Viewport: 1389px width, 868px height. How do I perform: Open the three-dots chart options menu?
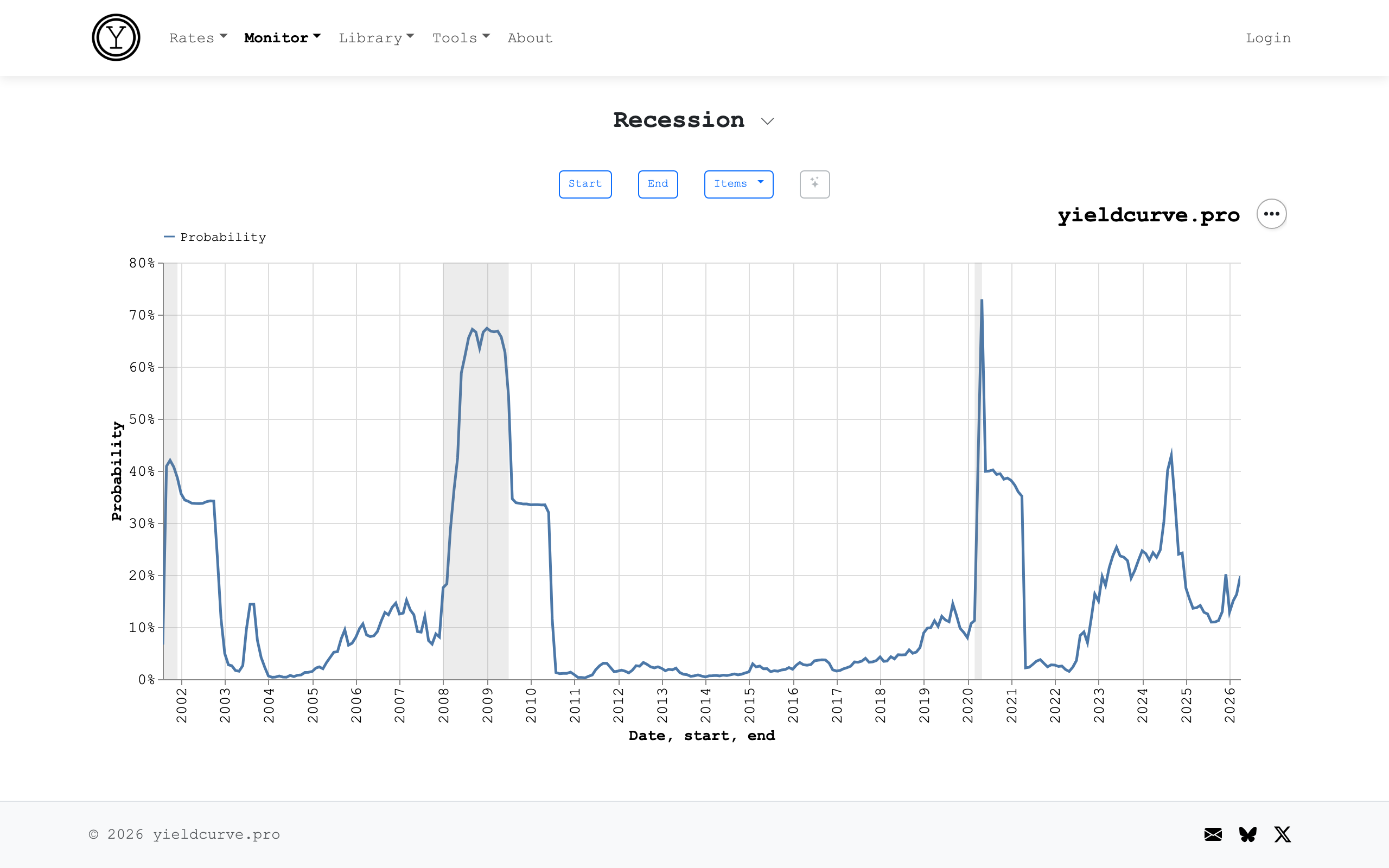(x=1271, y=214)
